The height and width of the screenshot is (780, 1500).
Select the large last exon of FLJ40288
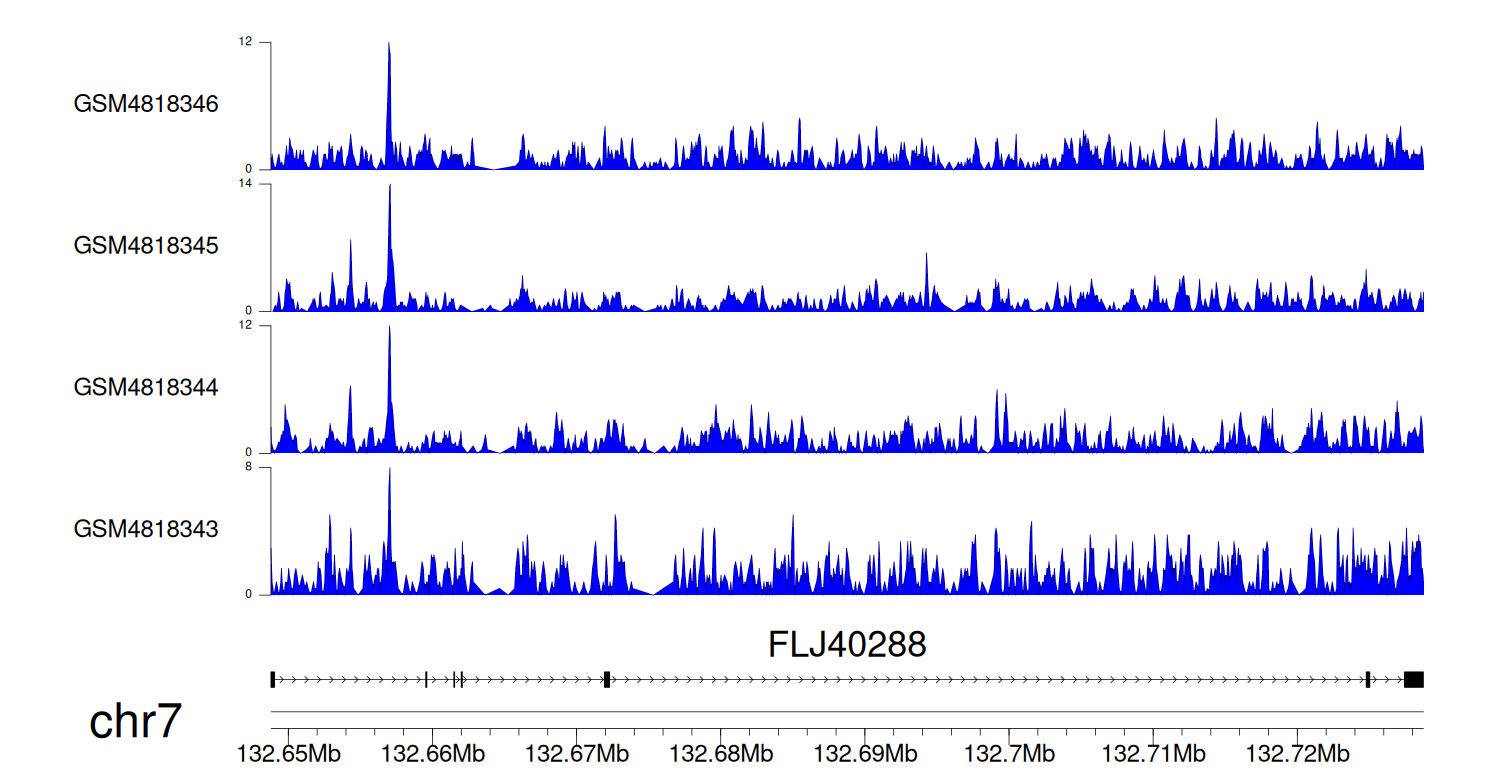[1413, 680]
